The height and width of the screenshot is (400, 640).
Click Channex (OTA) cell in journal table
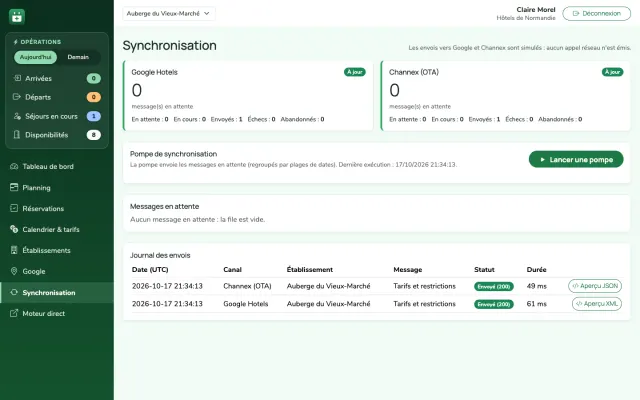click(x=247, y=286)
